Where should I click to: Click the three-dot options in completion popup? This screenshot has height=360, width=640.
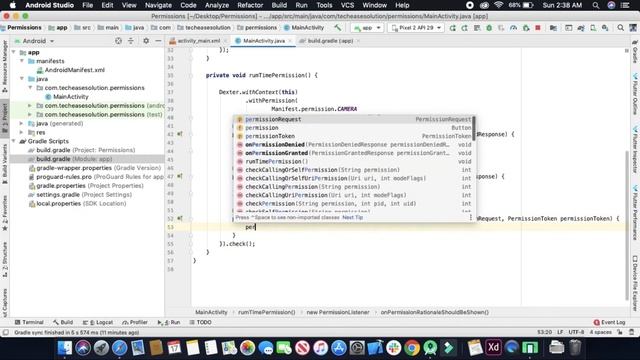click(471, 218)
